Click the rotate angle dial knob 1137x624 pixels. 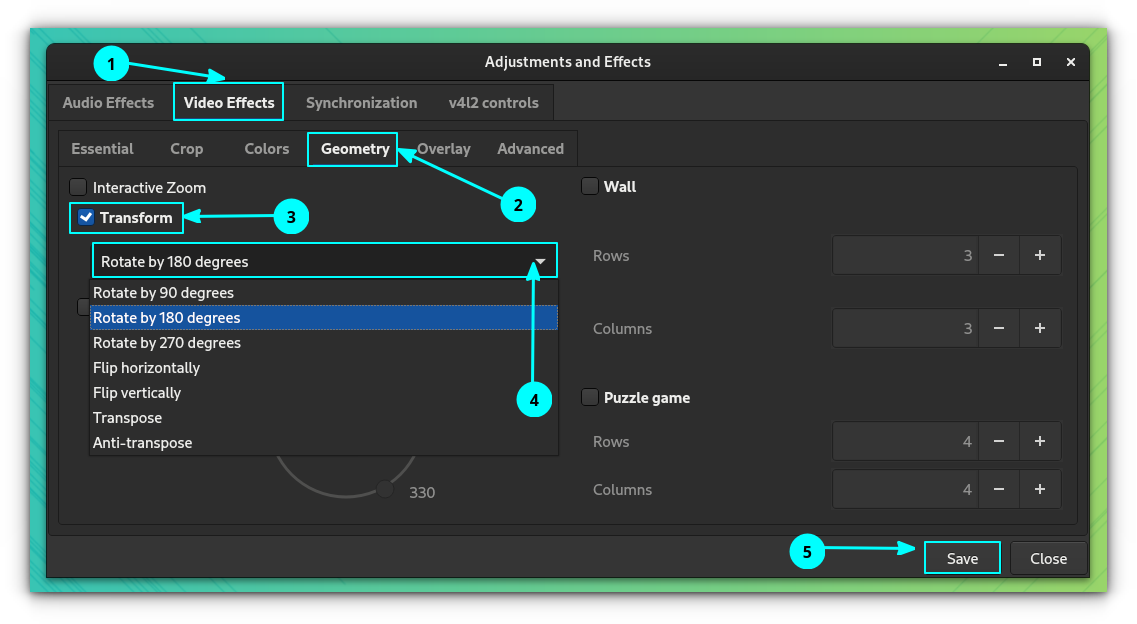tap(385, 489)
